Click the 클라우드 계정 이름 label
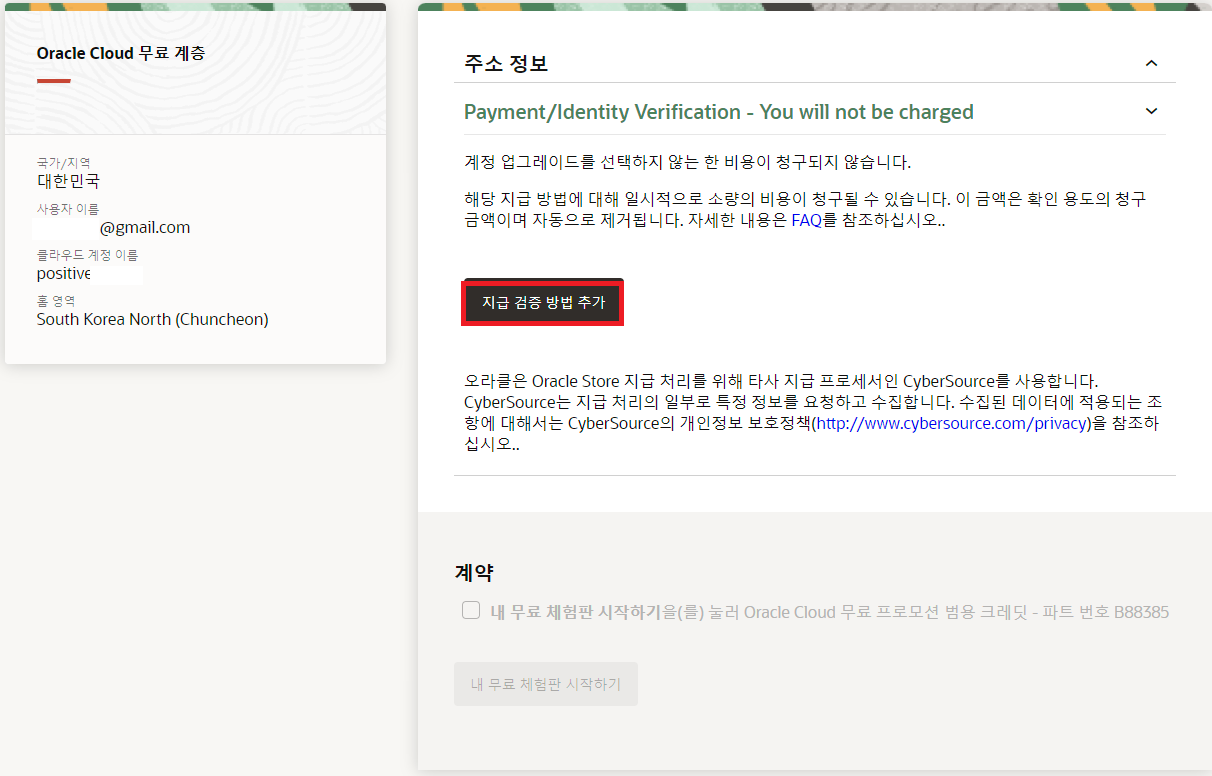This screenshot has height=776, width=1212. (87, 255)
